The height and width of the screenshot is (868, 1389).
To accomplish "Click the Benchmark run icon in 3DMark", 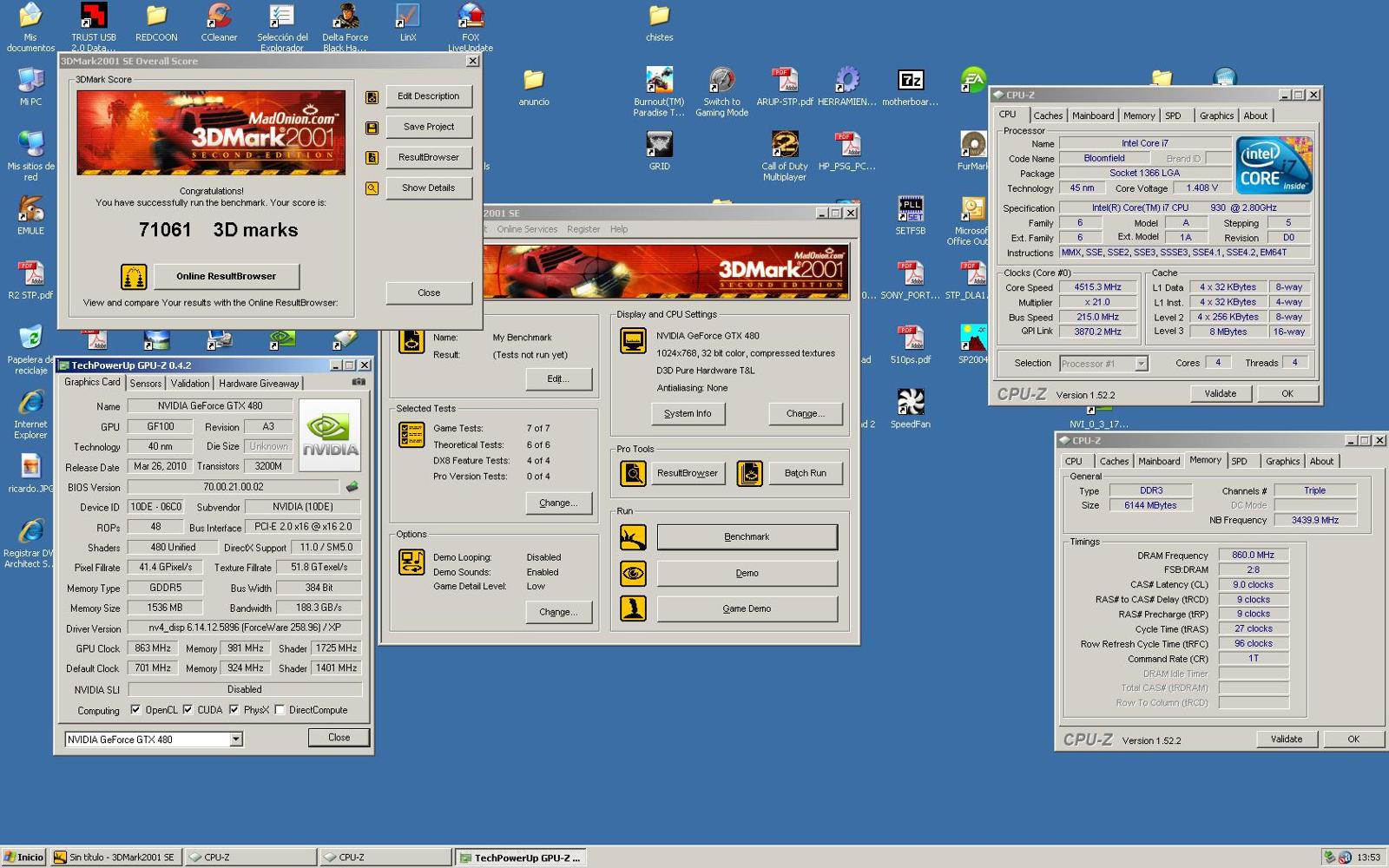I will pyautogui.click(x=633, y=537).
